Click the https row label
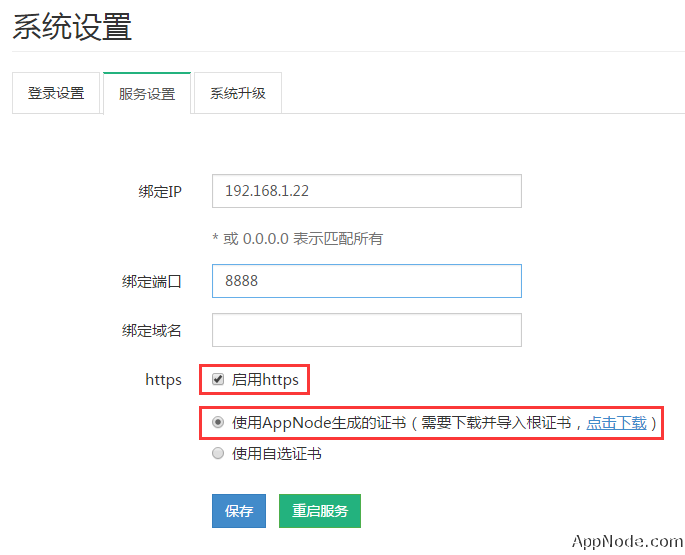The image size is (685, 555). 164,379
